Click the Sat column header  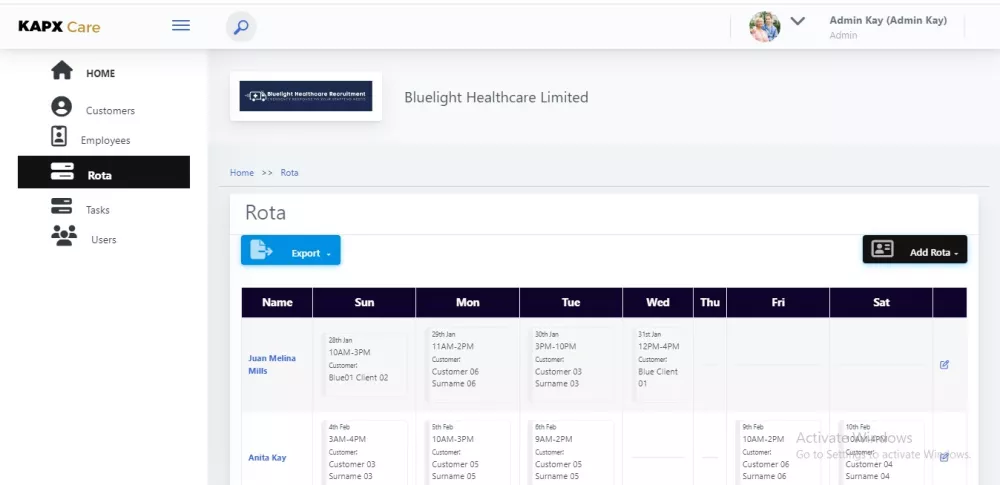[x=881, y=302]
